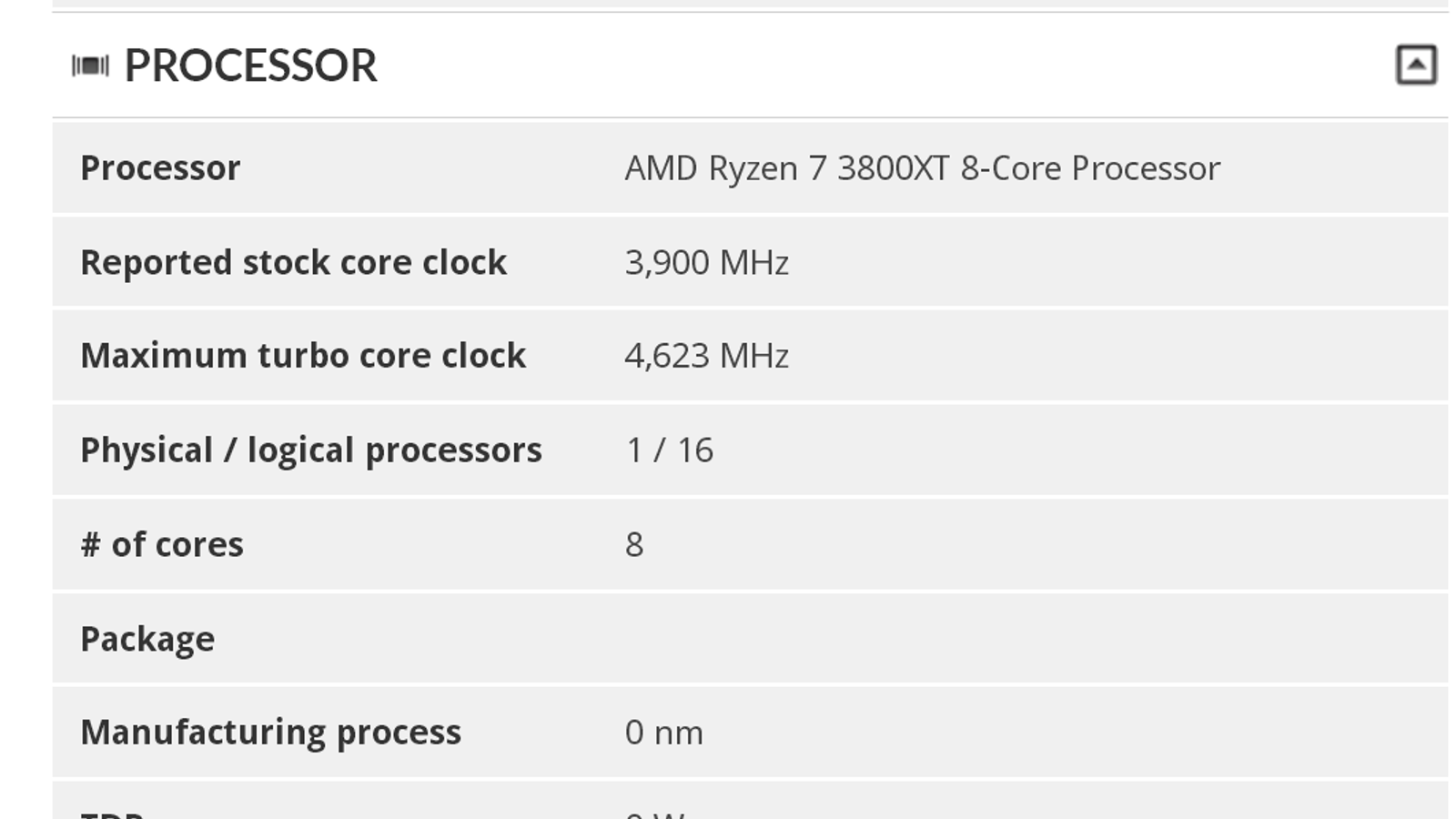Click the Processor row label
The height and width of the screenshot is (819, 1456).
click(160, 168)
